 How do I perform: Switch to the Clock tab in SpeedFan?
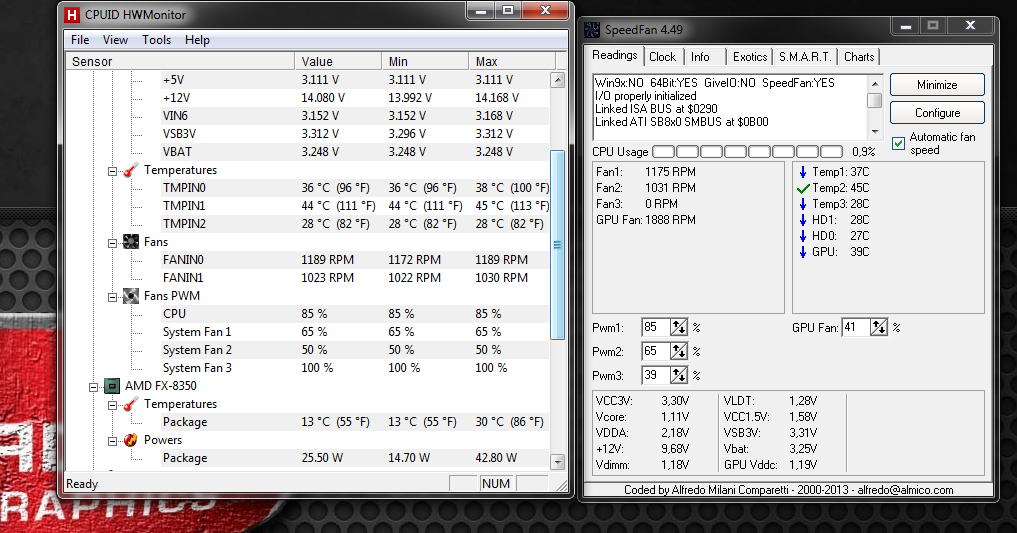tap(662, 57)
